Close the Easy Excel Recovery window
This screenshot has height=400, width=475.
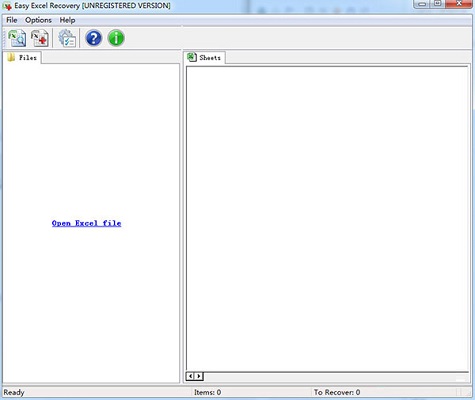pos(459,4)
